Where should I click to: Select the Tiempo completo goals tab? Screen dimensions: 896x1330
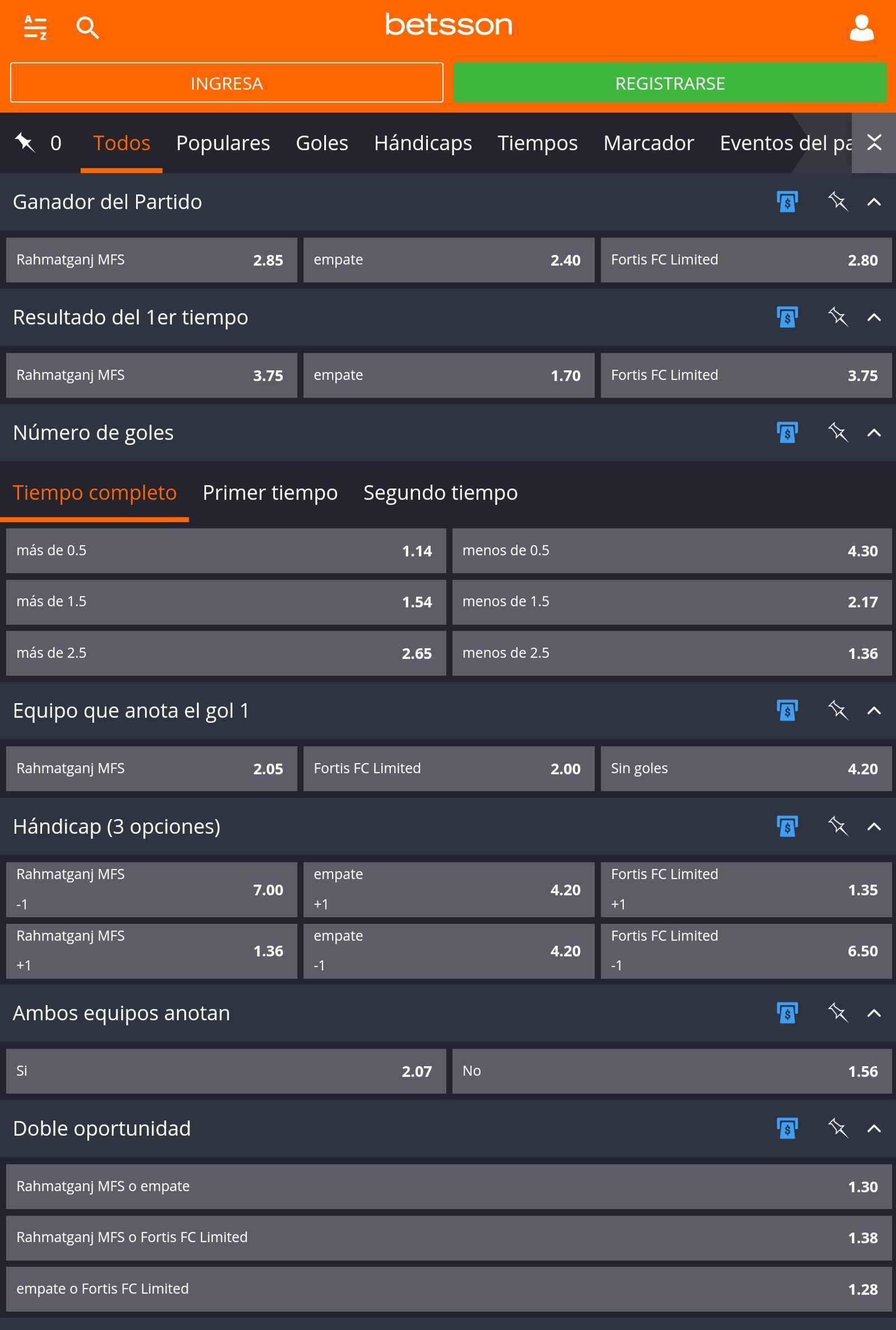94,492
